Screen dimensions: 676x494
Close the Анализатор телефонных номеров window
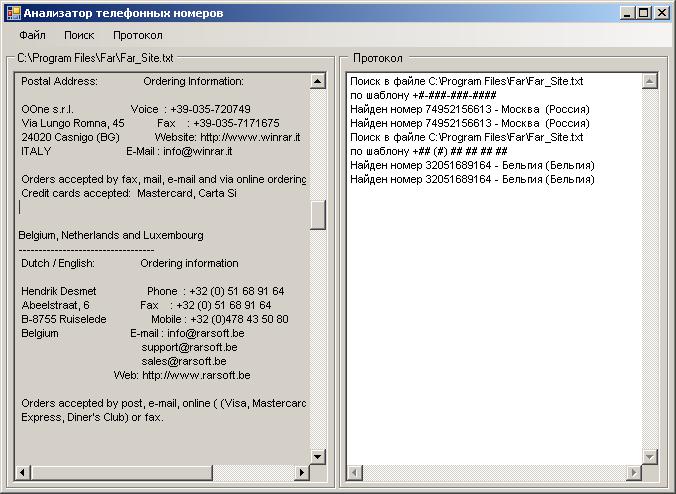pos(660,13)
